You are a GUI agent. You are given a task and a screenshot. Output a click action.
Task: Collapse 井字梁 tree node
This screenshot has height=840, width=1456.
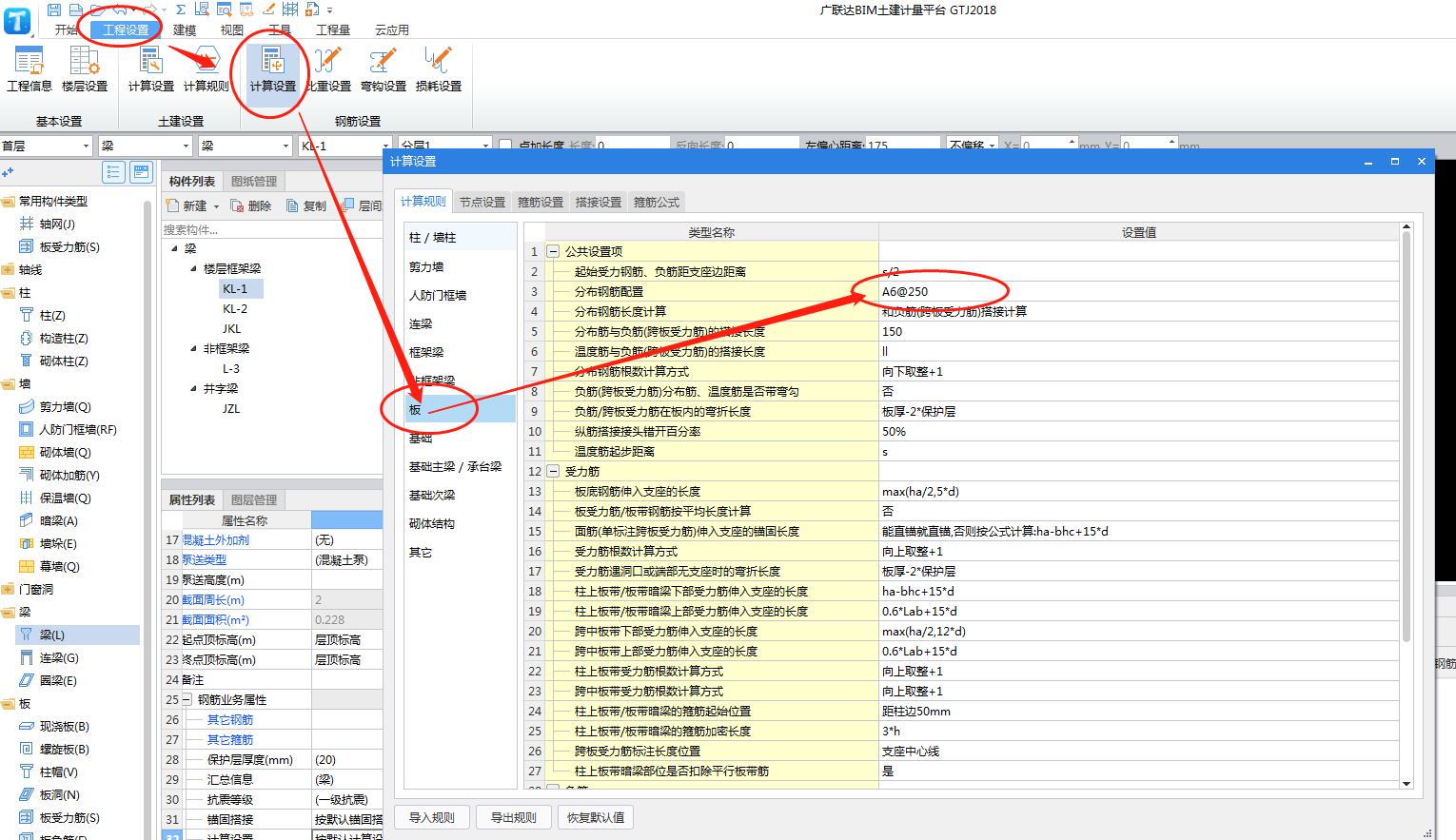(194, 389)
